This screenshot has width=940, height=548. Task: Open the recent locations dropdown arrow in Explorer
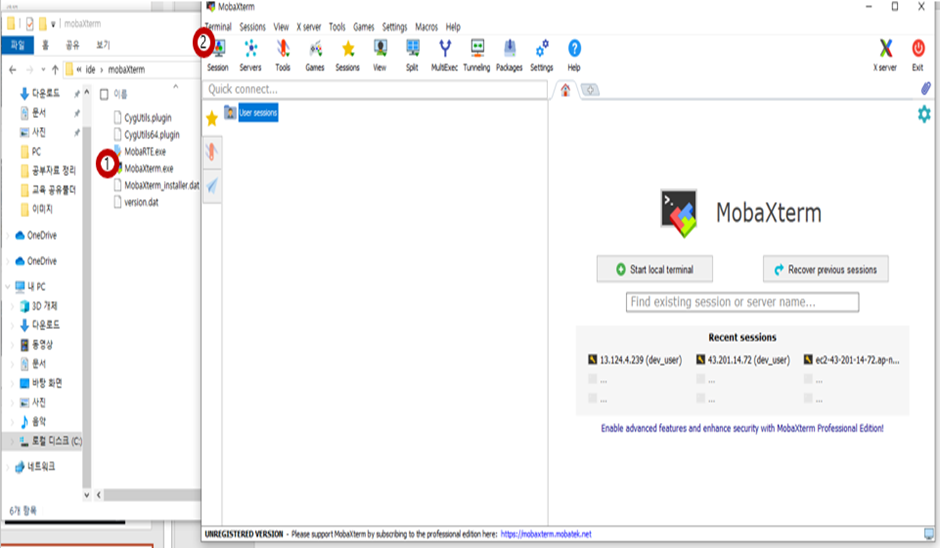44,70
